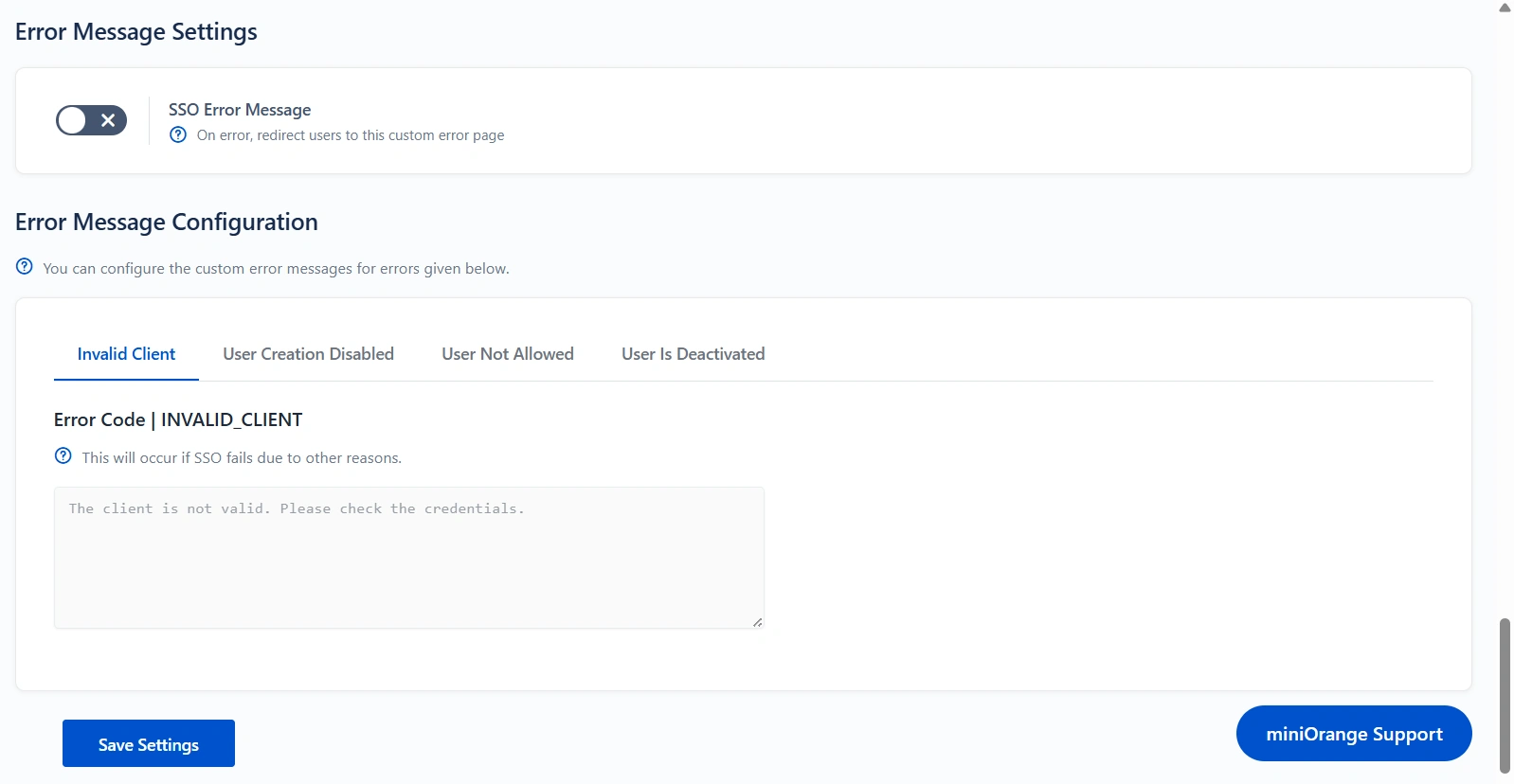The width and height of the screenshot is (1514, 784).
Task: Click the textarea resize handle corner
Action: click(757, 622)
